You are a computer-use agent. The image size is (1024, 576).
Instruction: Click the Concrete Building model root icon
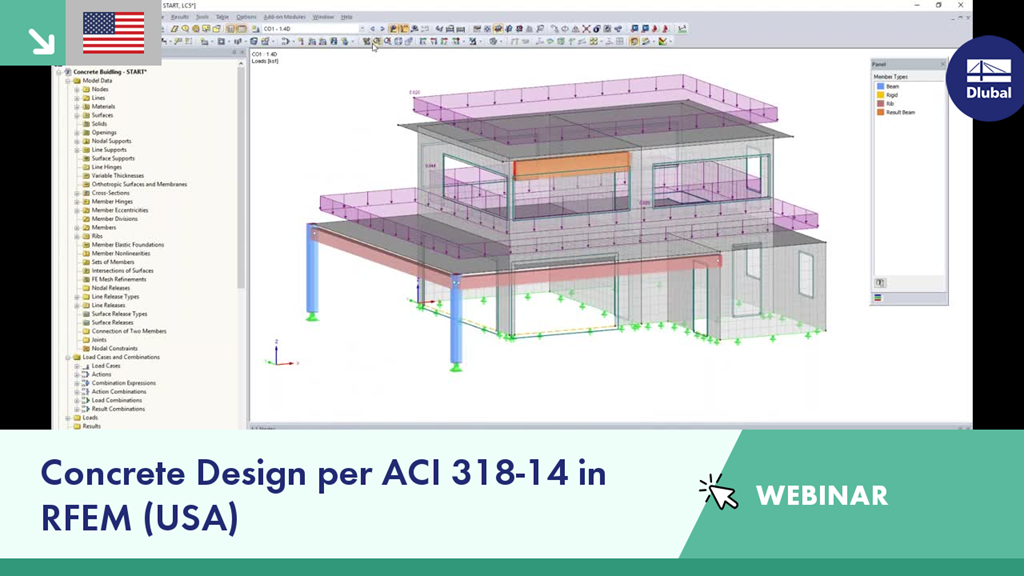[x=67, y=72]
